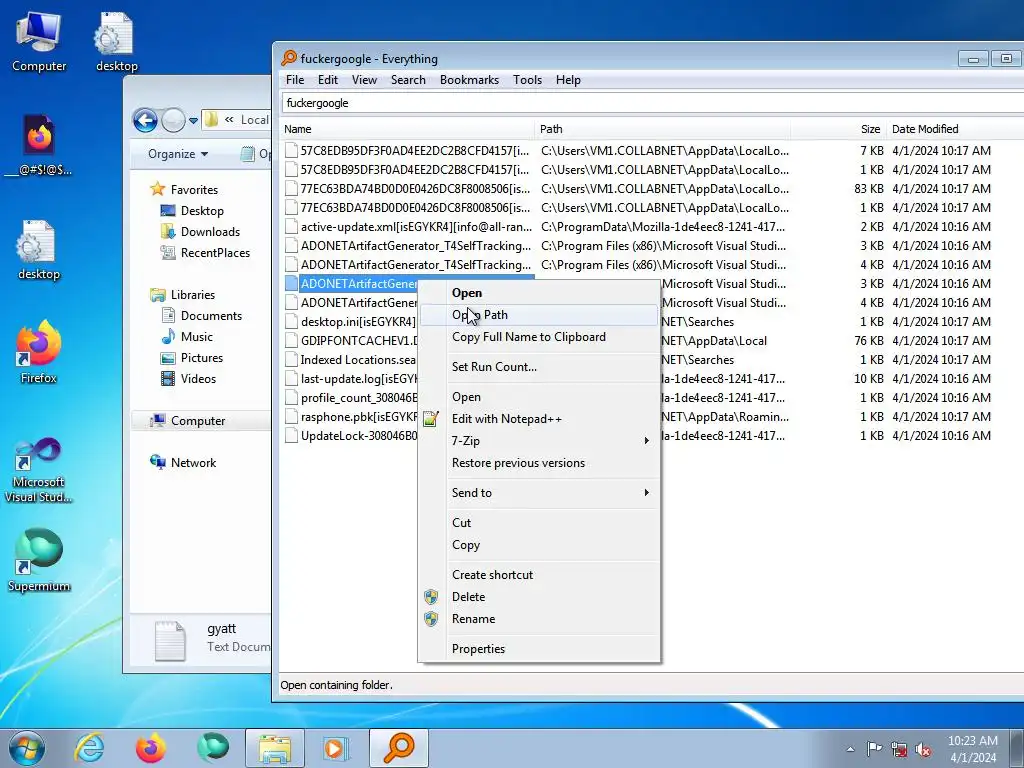1024x768 pixels.
Task: Click the network tray icon
Action: point(899,749)
